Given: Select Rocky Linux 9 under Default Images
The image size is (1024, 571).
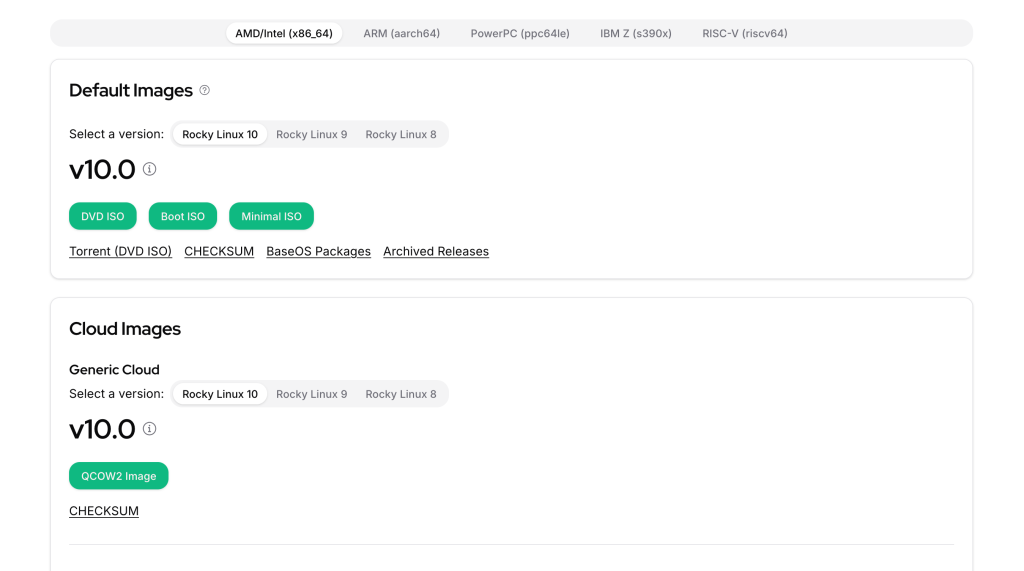Looking at the screenshot, I should tap(312, 134).
